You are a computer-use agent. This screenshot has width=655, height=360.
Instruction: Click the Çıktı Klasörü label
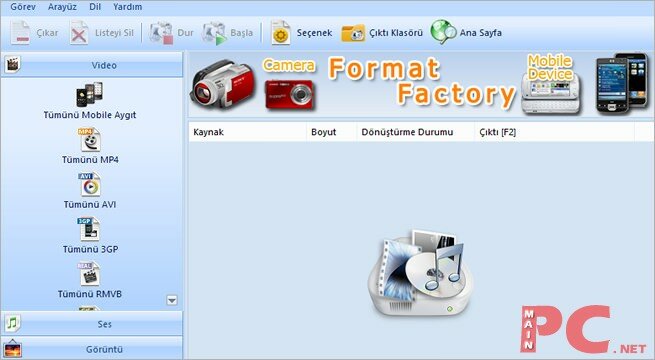tap(396, 33)
